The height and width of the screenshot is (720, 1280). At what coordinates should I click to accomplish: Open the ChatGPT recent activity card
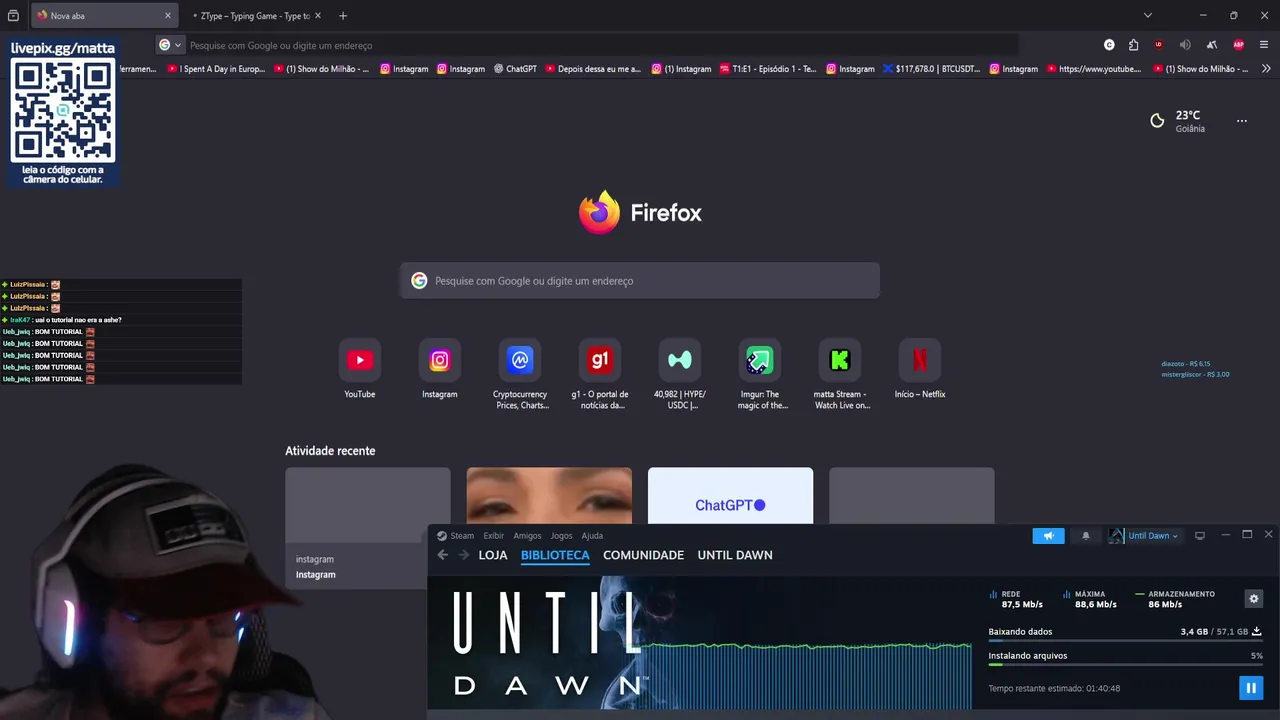(730, 496)
